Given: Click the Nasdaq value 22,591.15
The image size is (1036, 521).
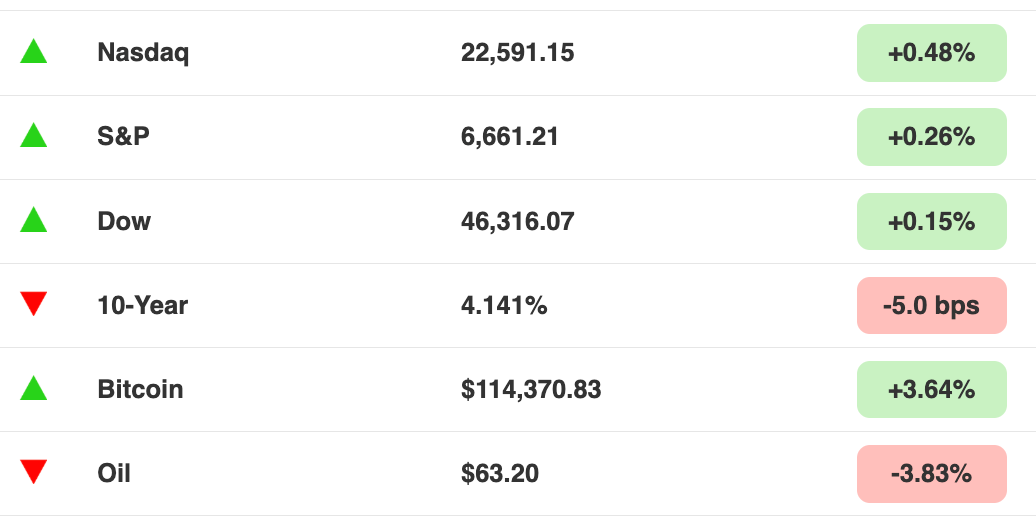Looking at the screenshot, I should [517, 53].
